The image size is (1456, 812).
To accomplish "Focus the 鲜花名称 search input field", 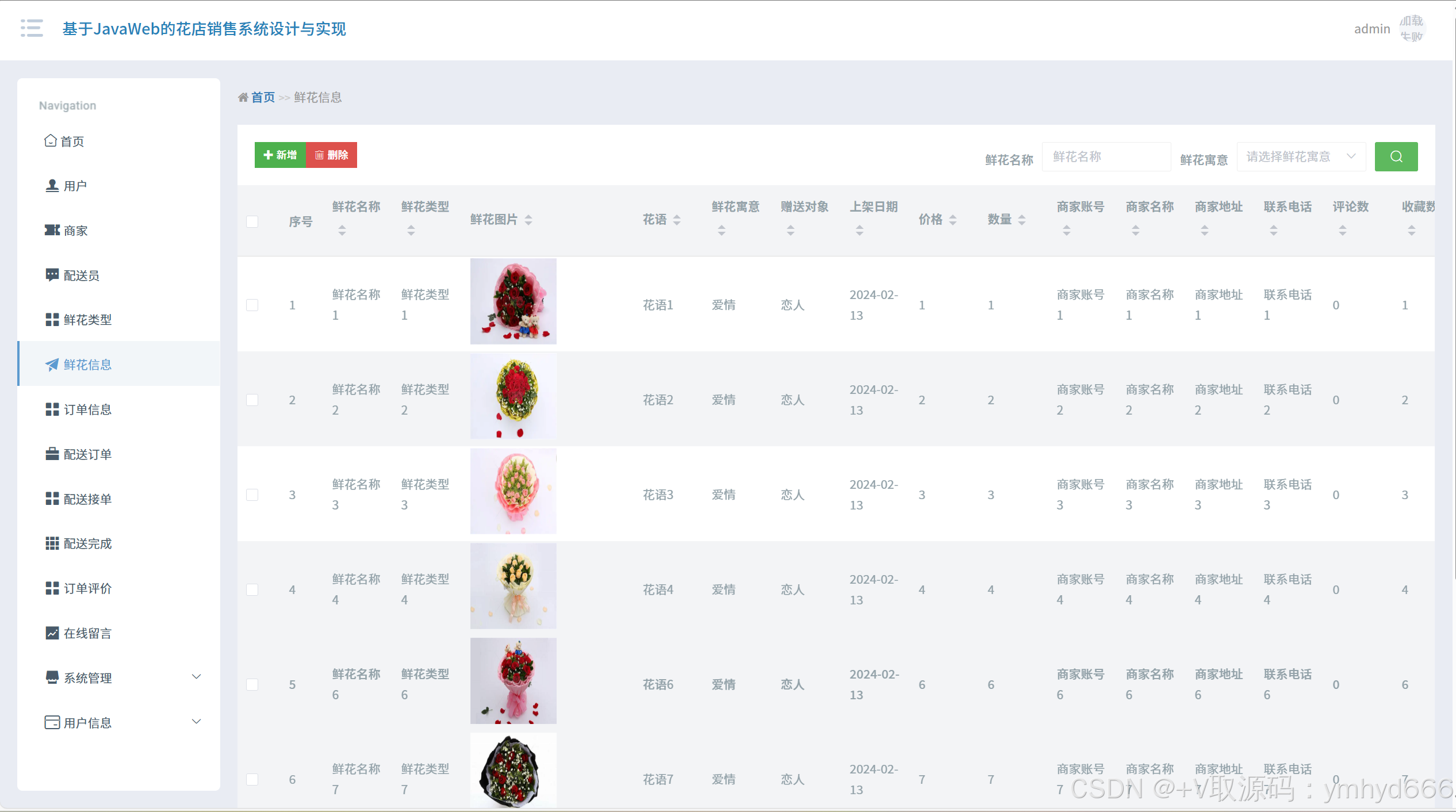I will coord(1106,156).
